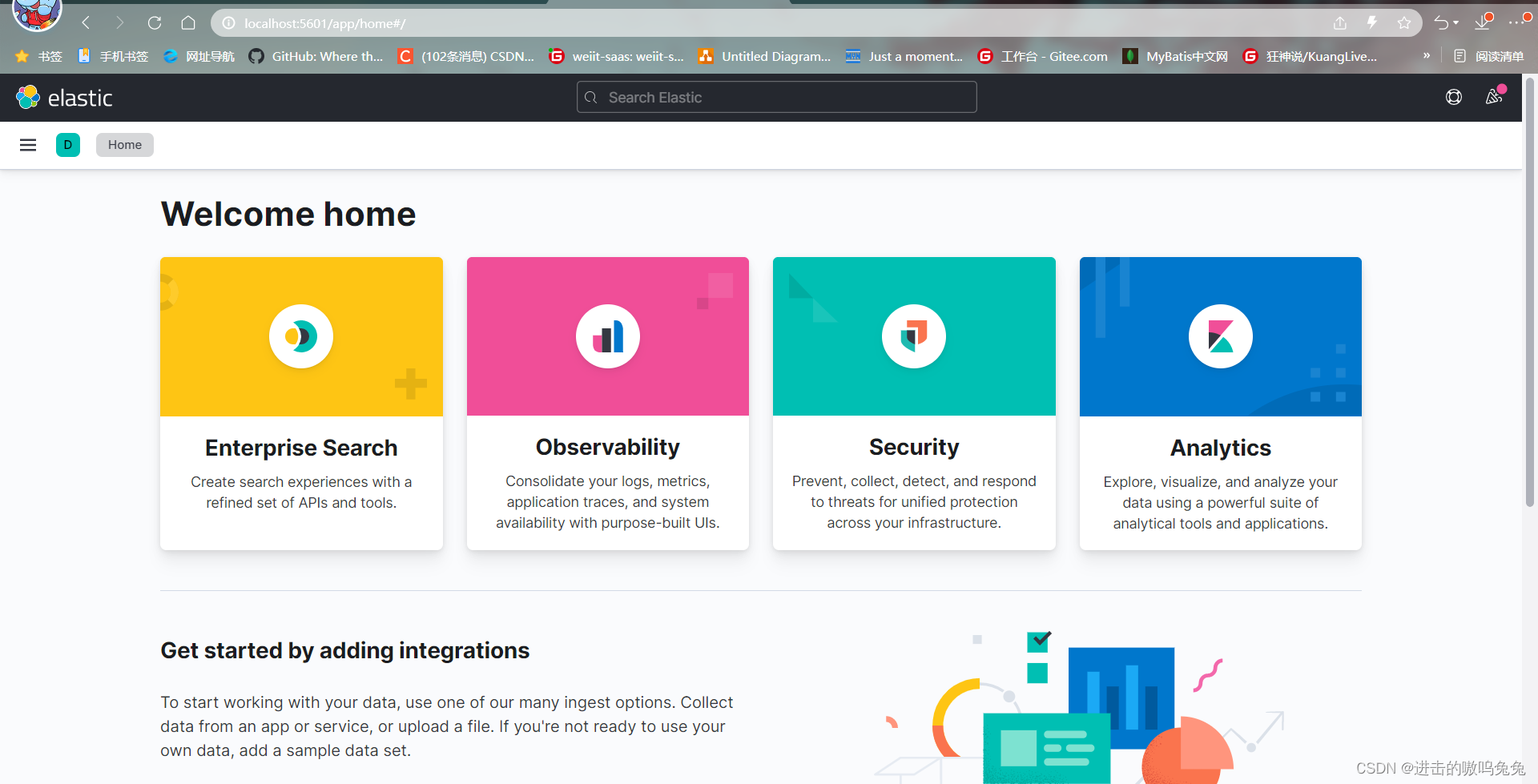Click the lightning bolt icon in address bar
Viewport: 1538px width, 784px height.
coord(1372,23)
